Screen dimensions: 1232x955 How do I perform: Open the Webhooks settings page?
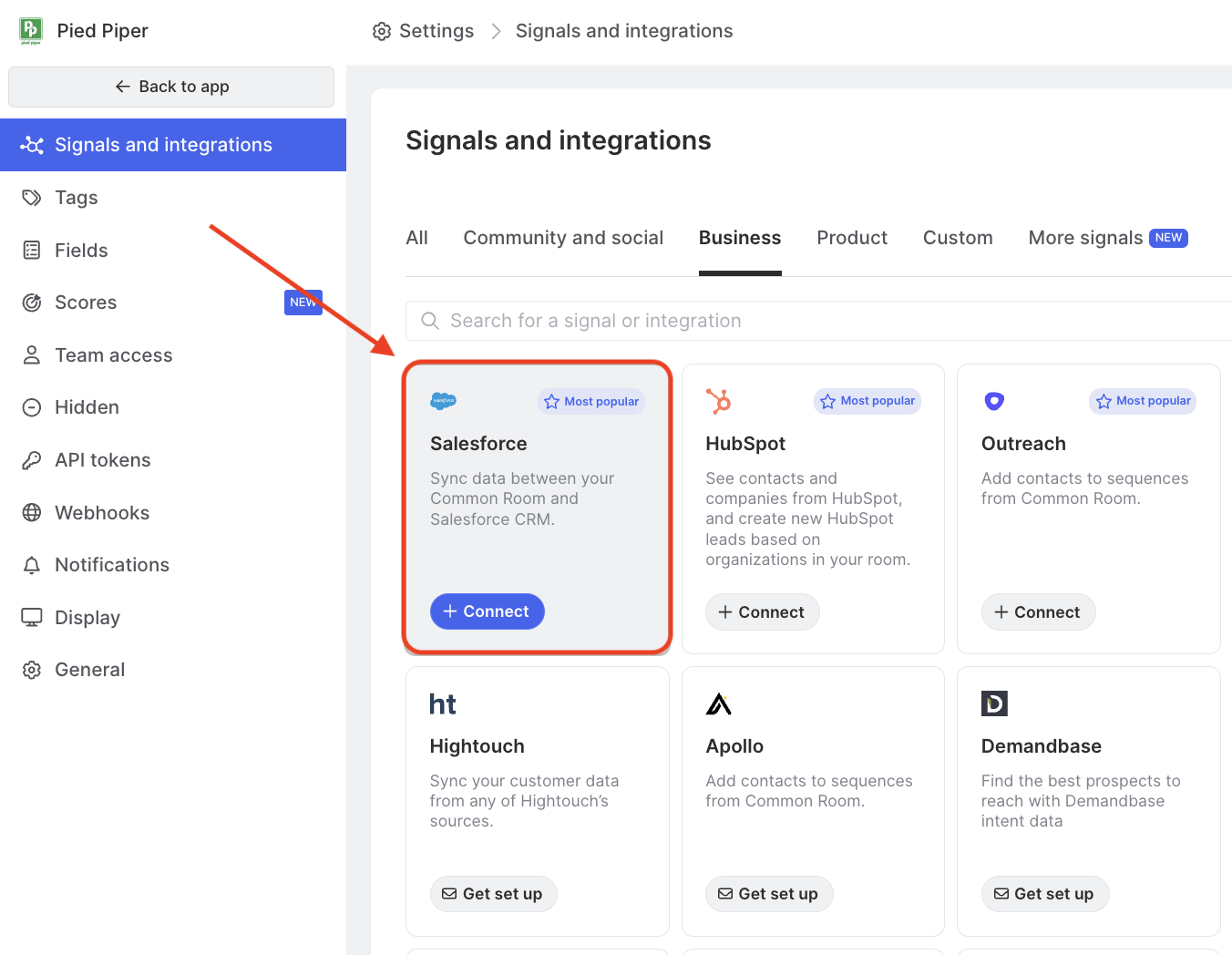(x=173, y=512)
